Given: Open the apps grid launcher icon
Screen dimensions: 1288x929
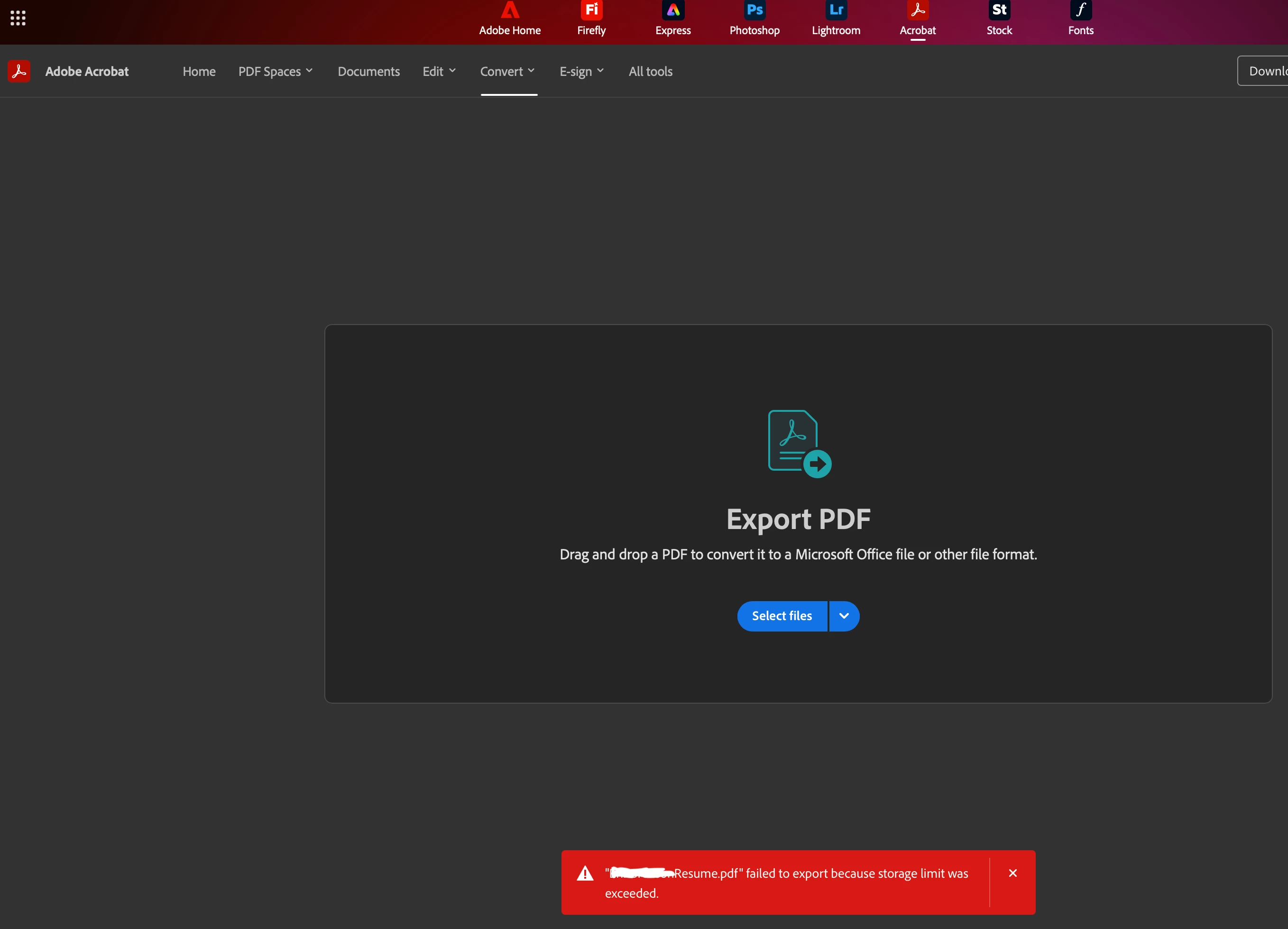Looking at the screenshot, I should [18, 18].
